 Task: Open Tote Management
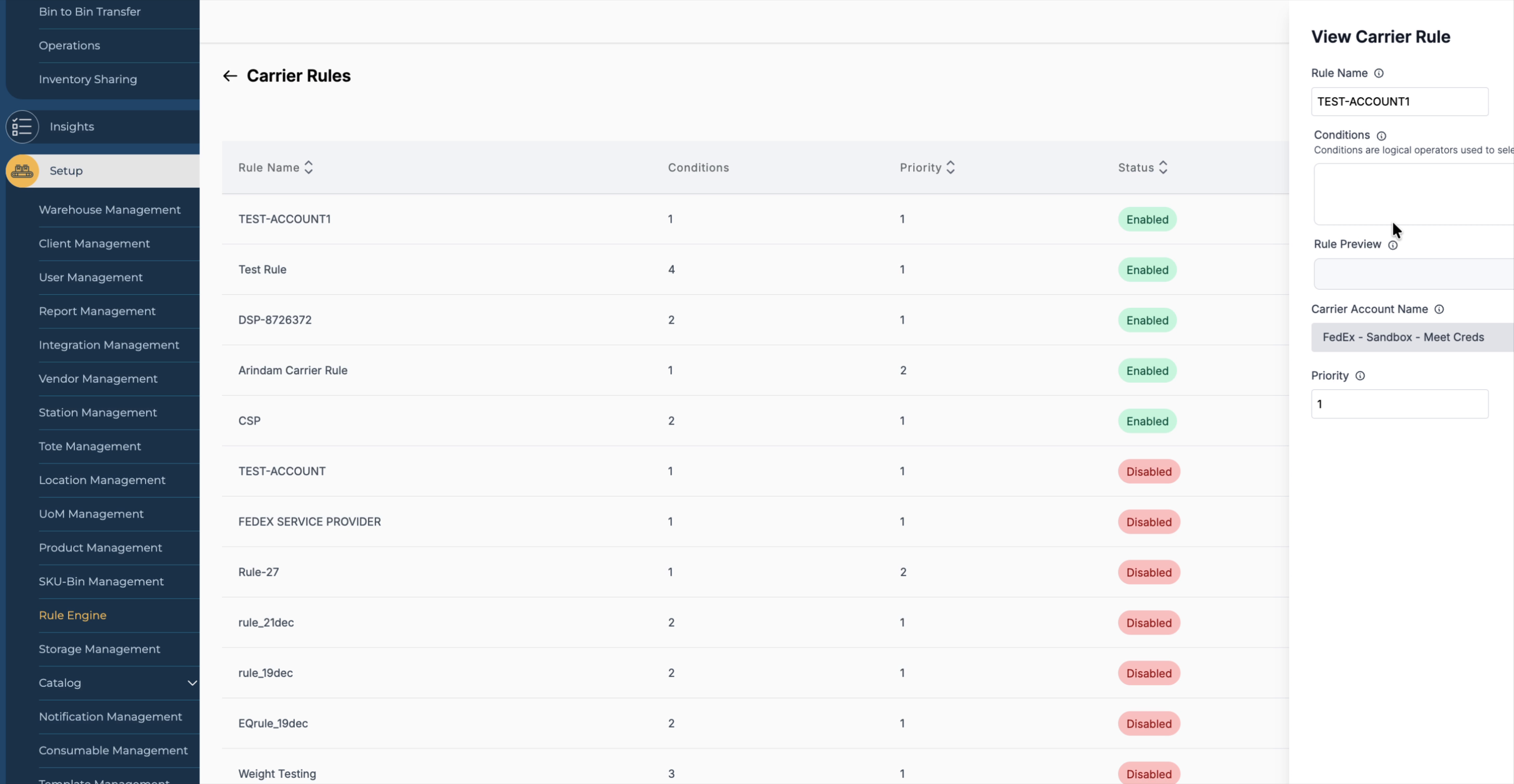click(90, 446)
